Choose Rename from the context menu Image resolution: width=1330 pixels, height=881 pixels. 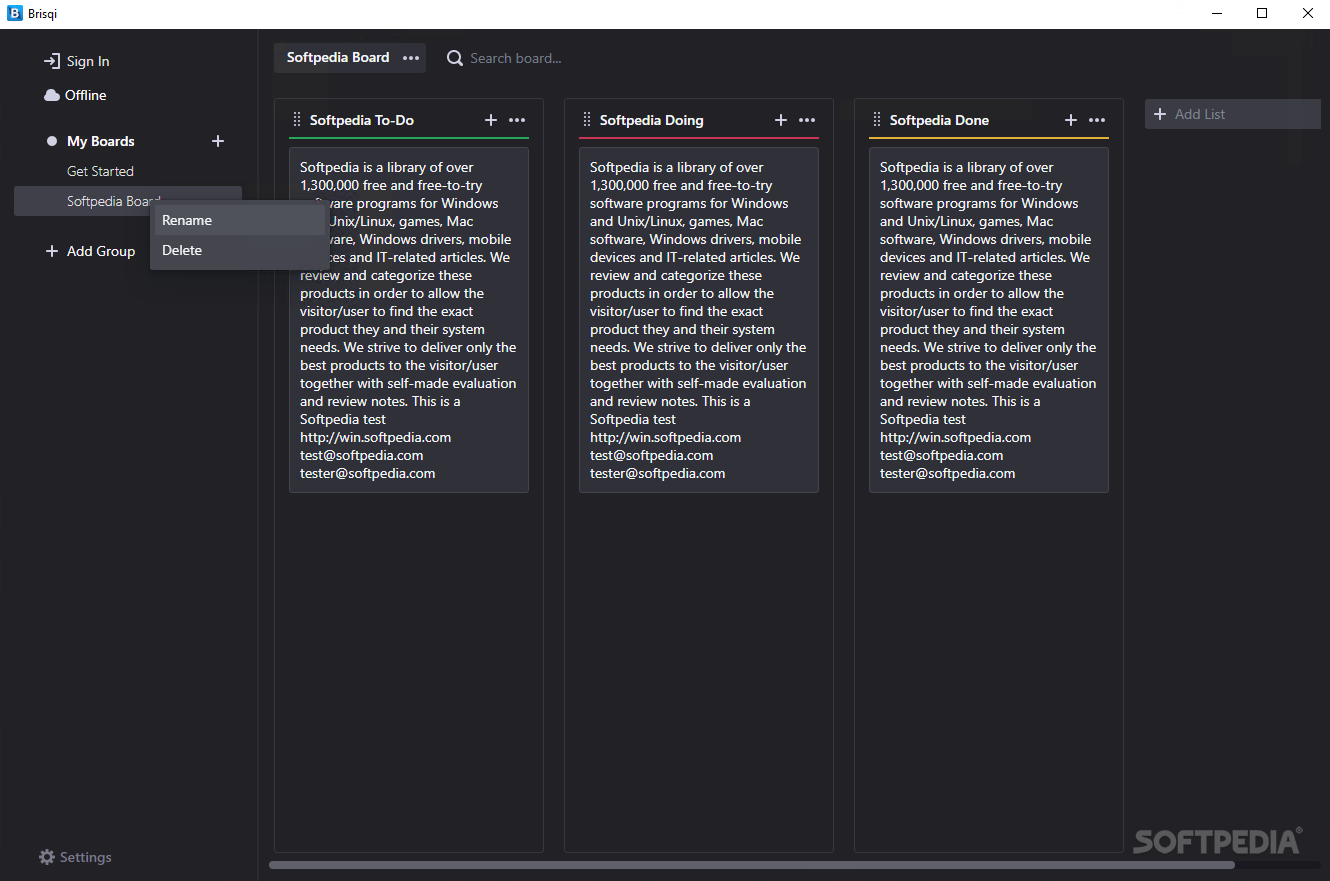click(x=240, y=220)
